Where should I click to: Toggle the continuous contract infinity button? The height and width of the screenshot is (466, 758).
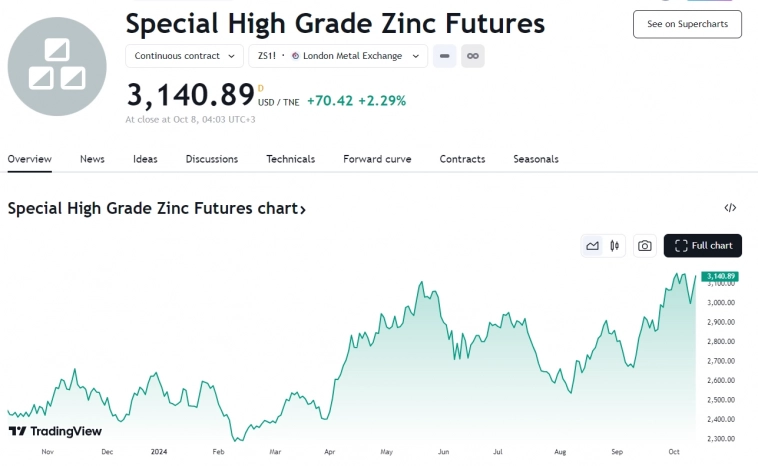click(473, 56)
